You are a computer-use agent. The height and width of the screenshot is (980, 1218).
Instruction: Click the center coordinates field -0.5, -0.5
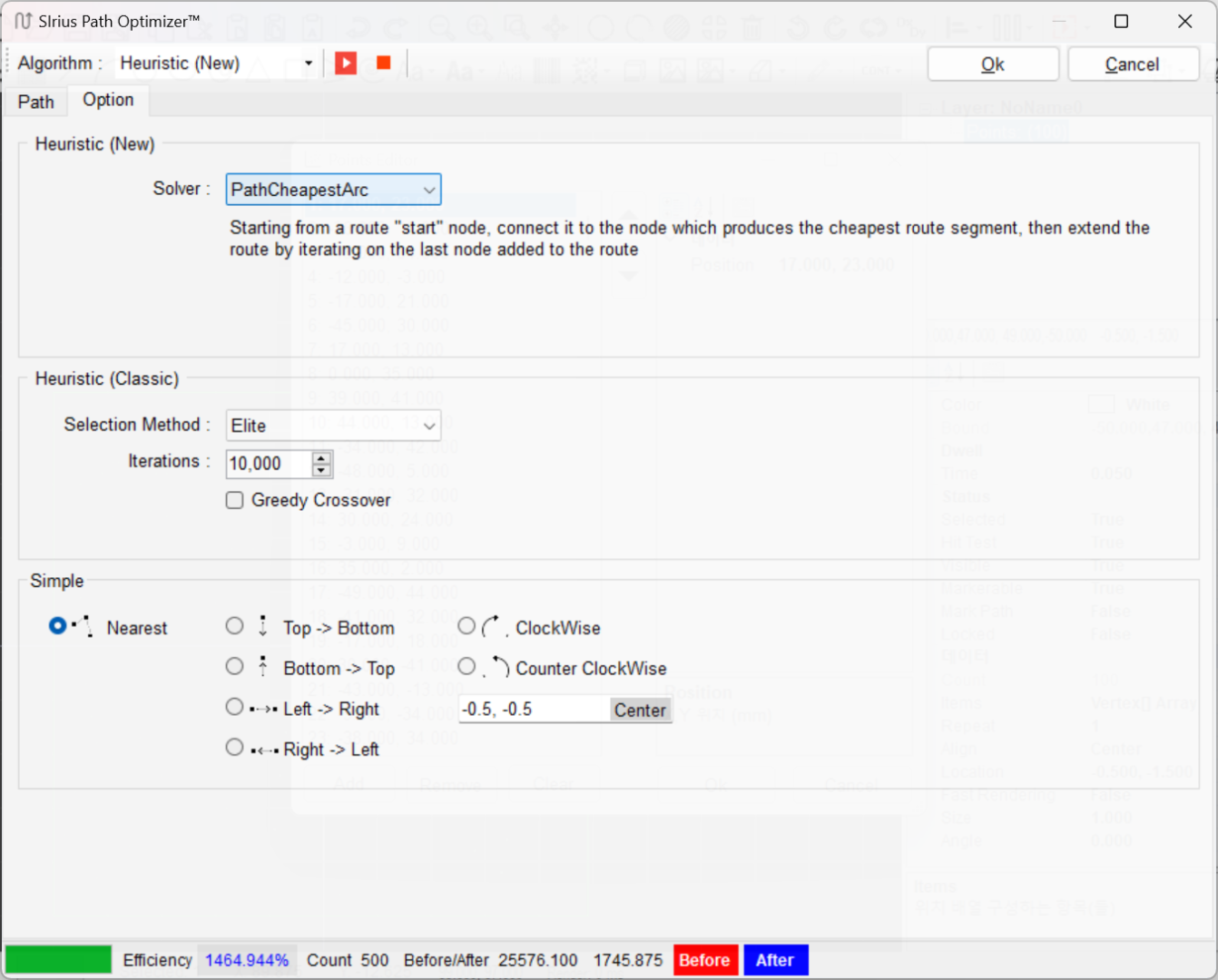click(534, 710)
